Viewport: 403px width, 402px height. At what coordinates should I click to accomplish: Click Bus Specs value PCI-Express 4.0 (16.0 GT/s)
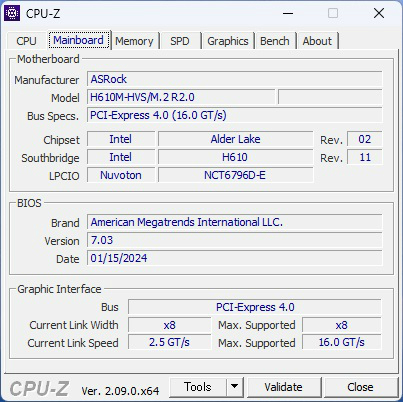click(x=235, y=115)
